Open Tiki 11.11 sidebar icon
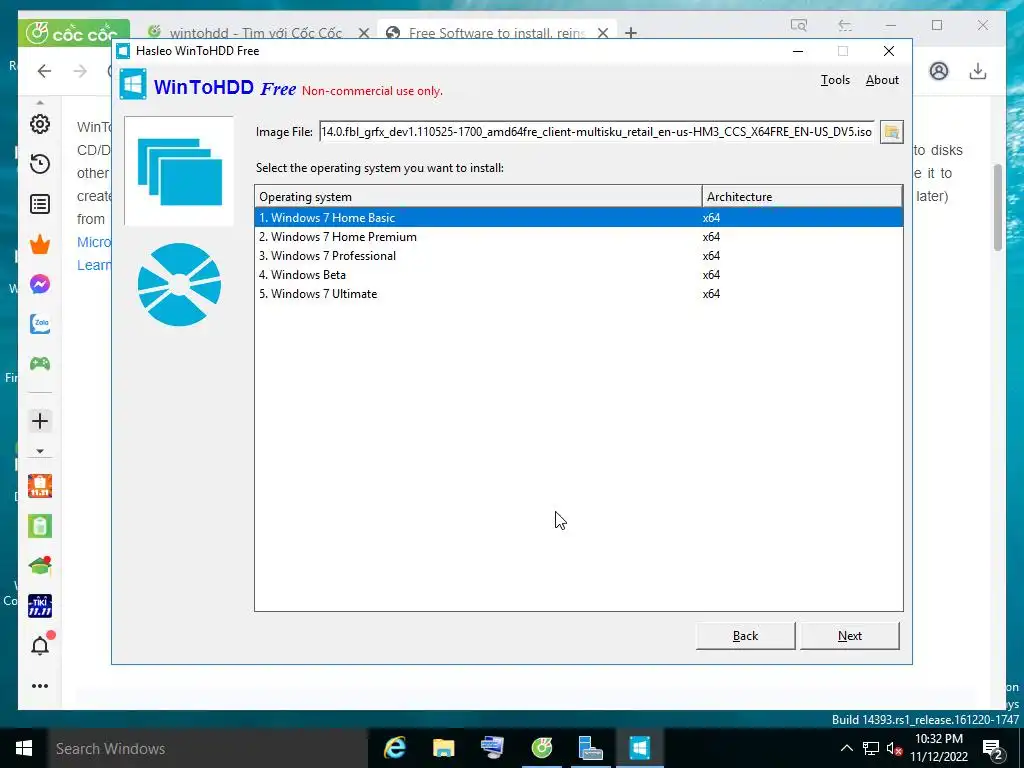1024x768 pixels. [x=40, y=606]
